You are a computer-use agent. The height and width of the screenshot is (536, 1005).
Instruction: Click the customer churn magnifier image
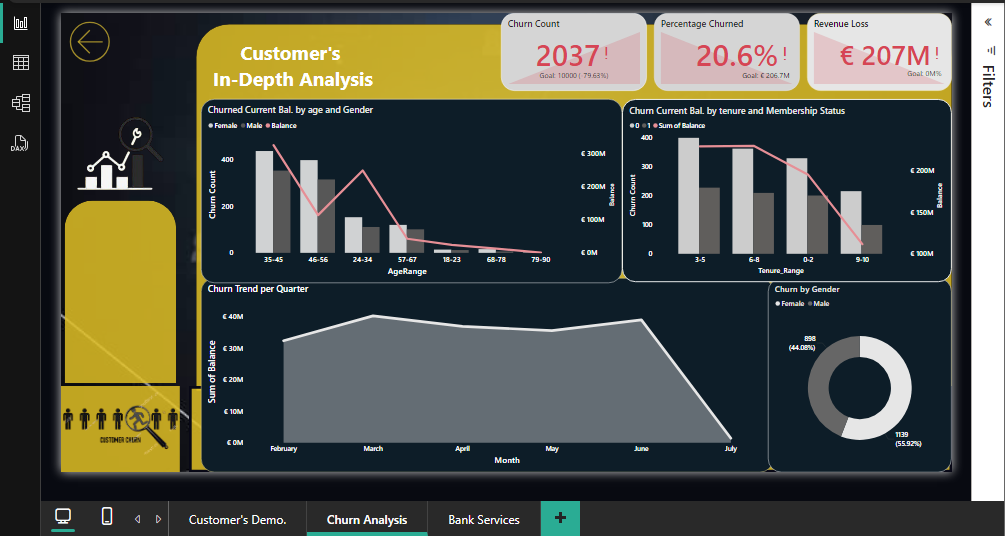point(119,428)
